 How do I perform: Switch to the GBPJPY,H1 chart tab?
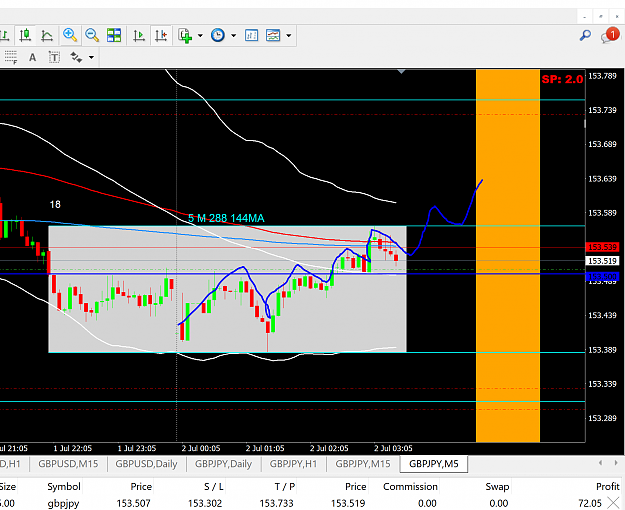point(293,464)
